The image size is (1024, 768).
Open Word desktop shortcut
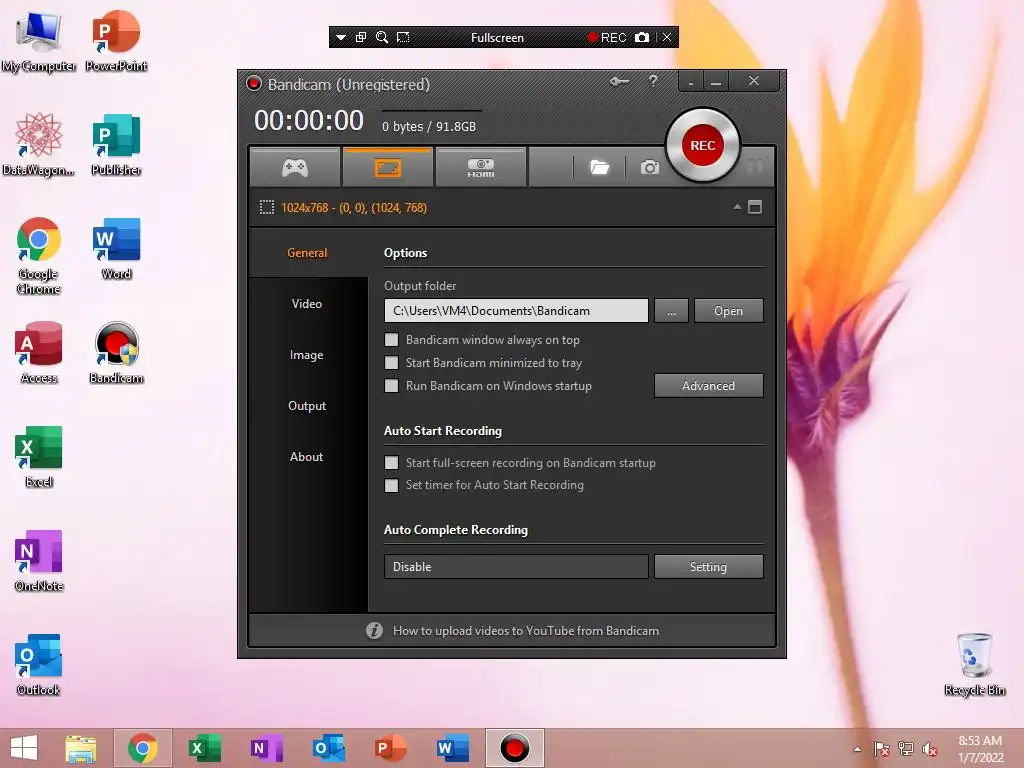coord(116,249)
